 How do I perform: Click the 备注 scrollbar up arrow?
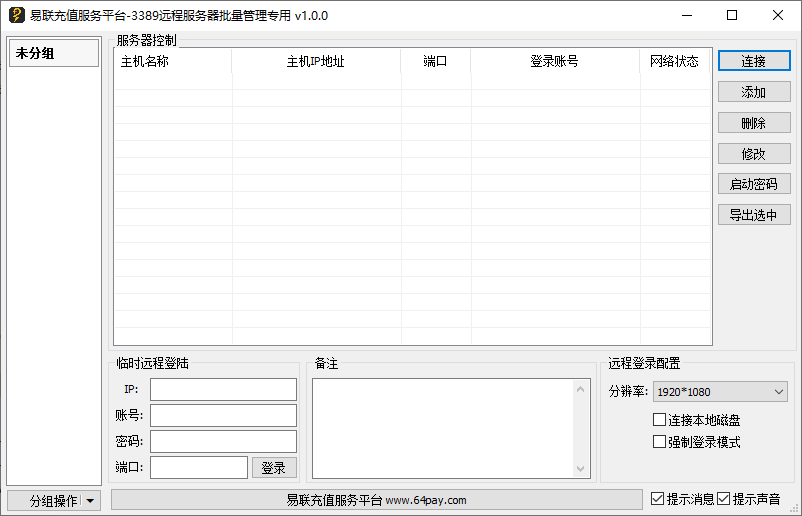(x=581, y=390)
